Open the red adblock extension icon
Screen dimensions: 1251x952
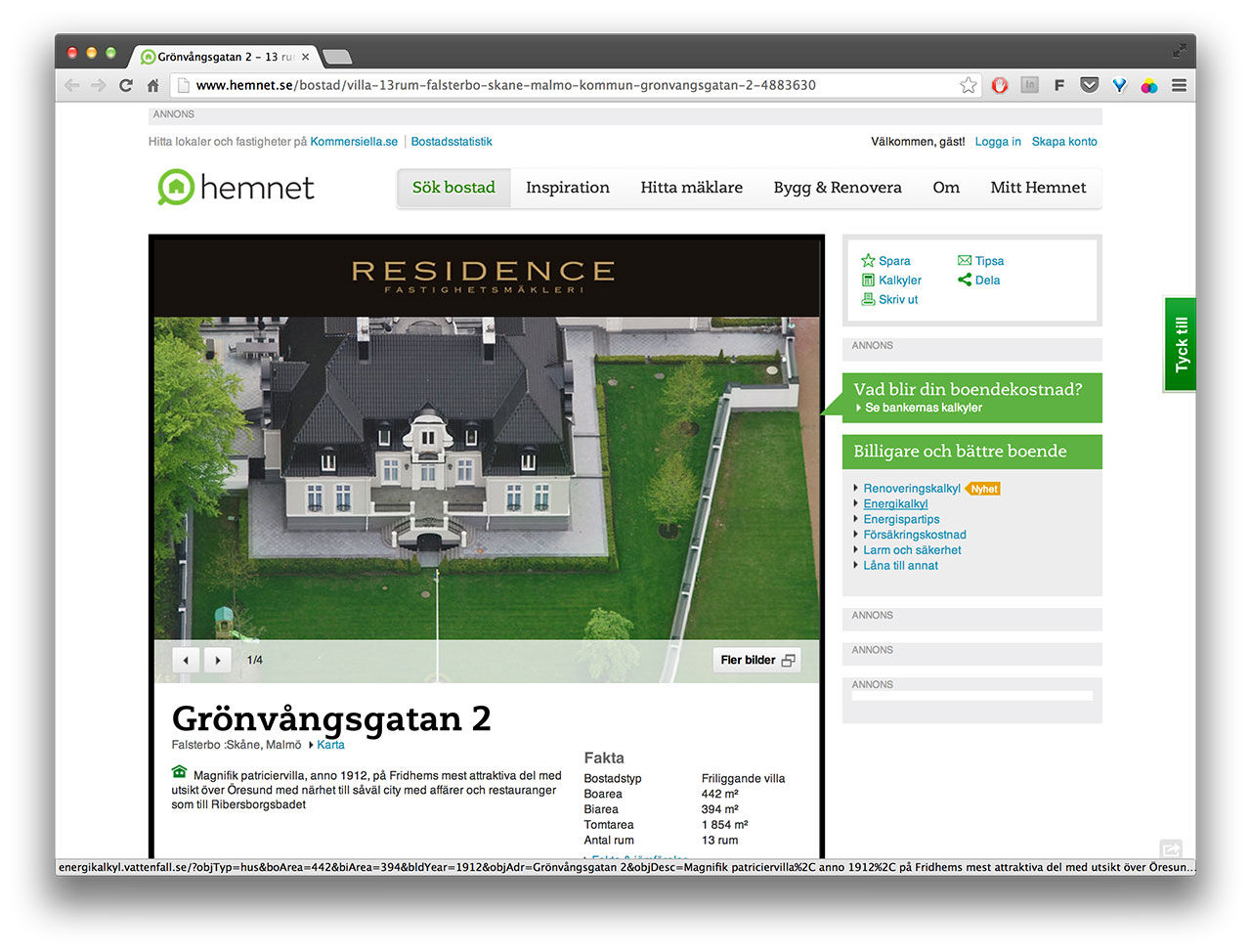[1000, 85]
